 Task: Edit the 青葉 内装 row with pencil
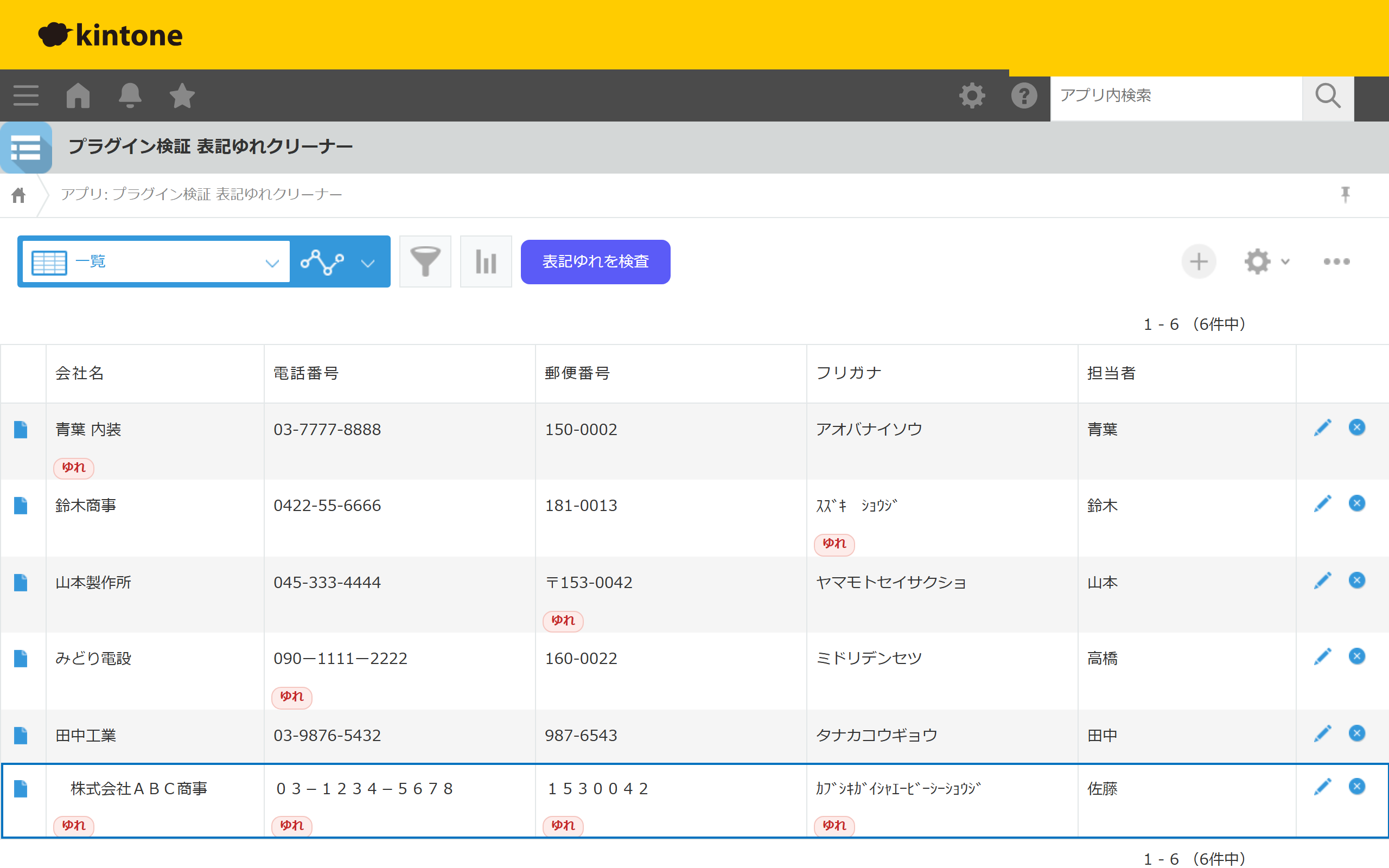pos(1322,427)
